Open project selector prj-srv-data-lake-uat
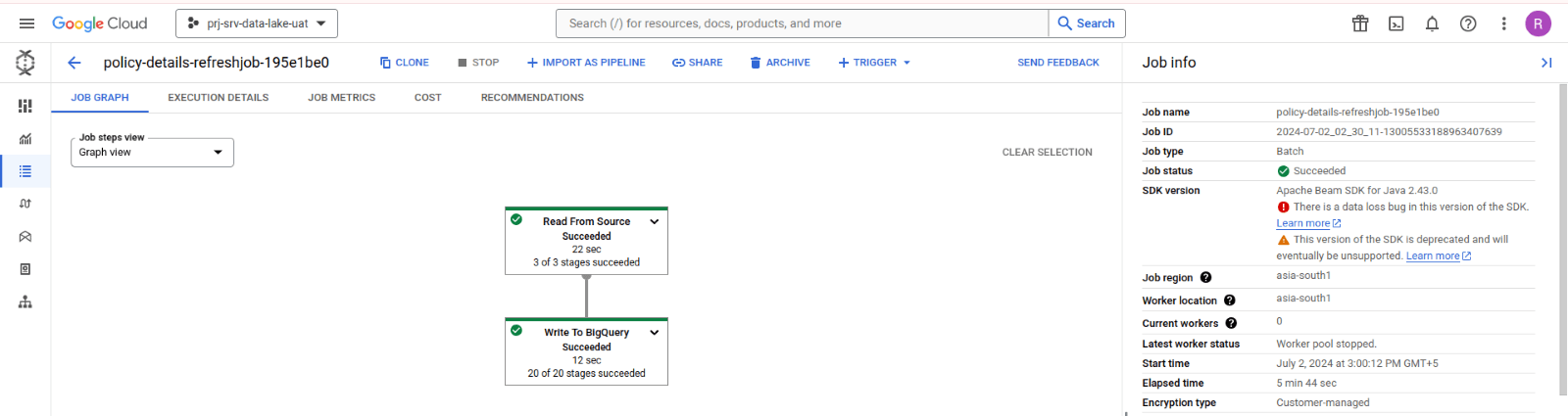The width and height of the screenshot is (1568, 416). pos(257,23)
